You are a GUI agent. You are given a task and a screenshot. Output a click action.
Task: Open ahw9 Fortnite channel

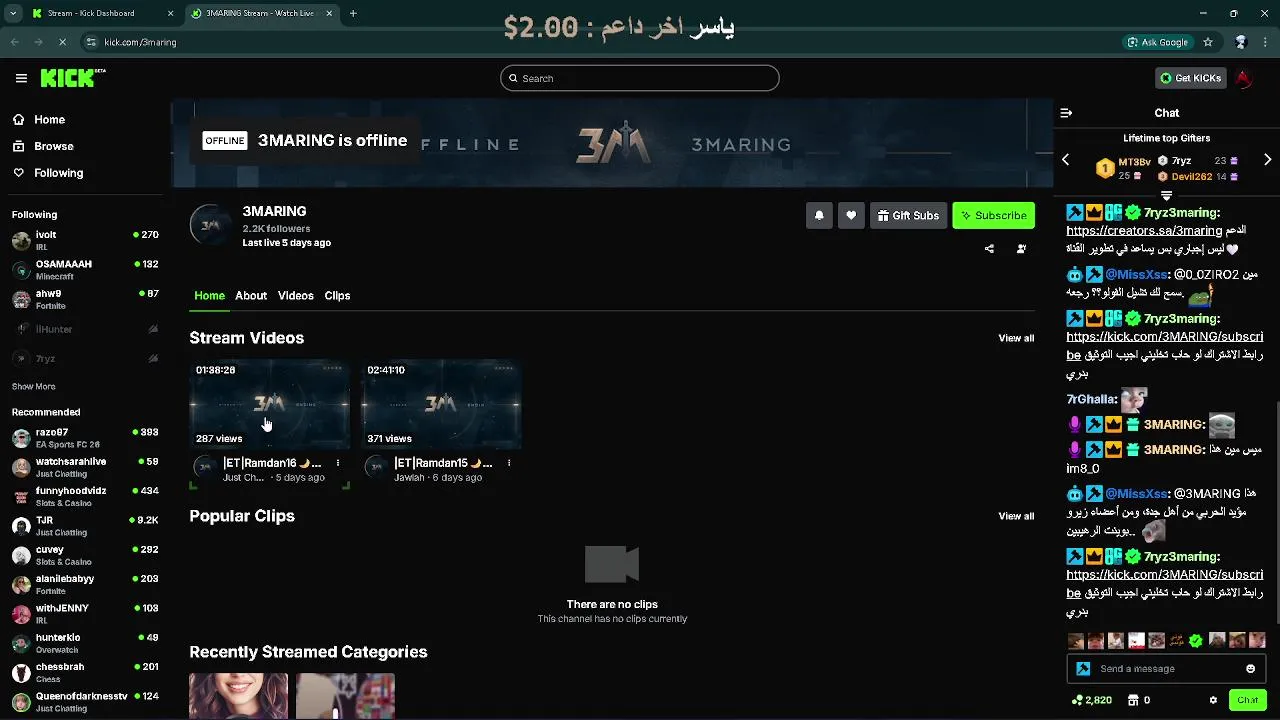[85, 299]
